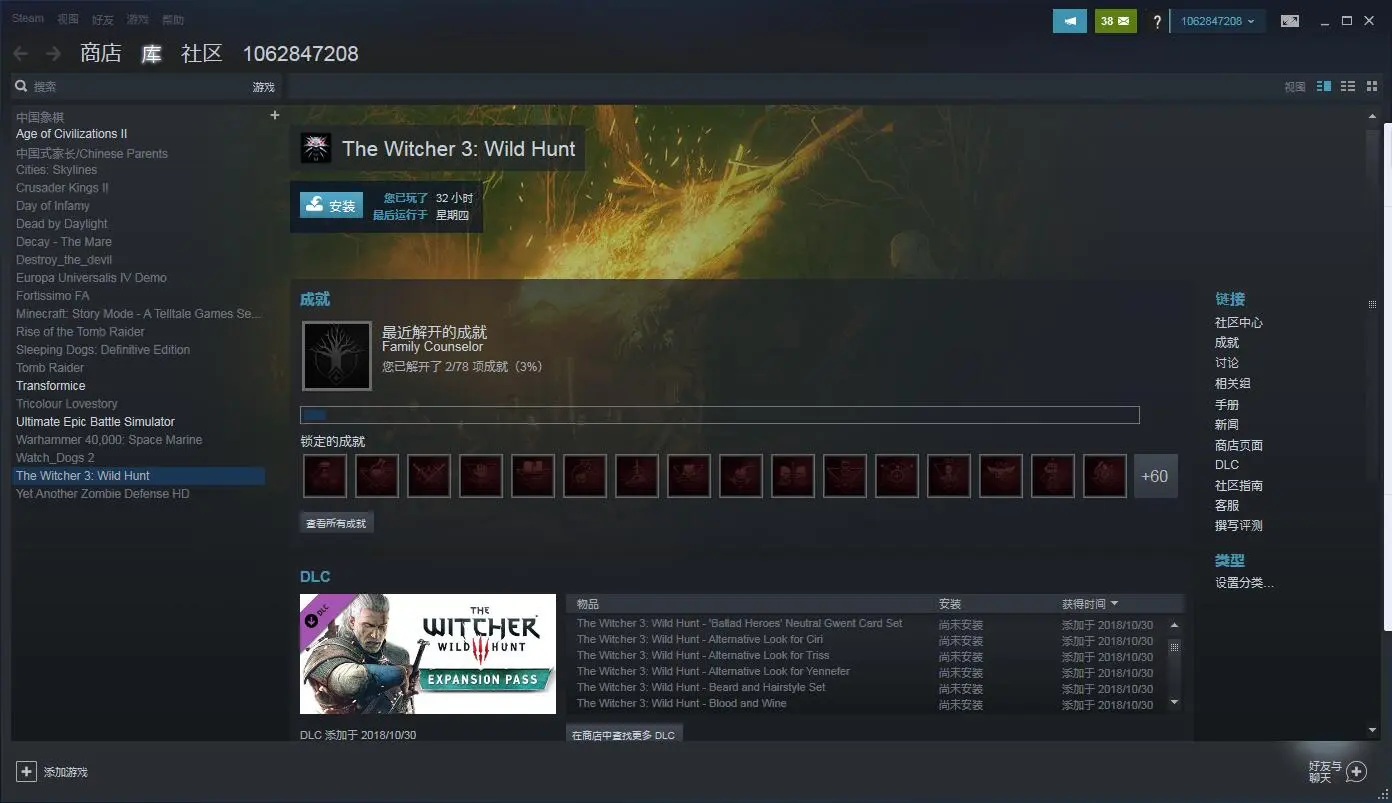
Task: Open the Family Counselor achievement icon
Action: [x=337, y=356]
